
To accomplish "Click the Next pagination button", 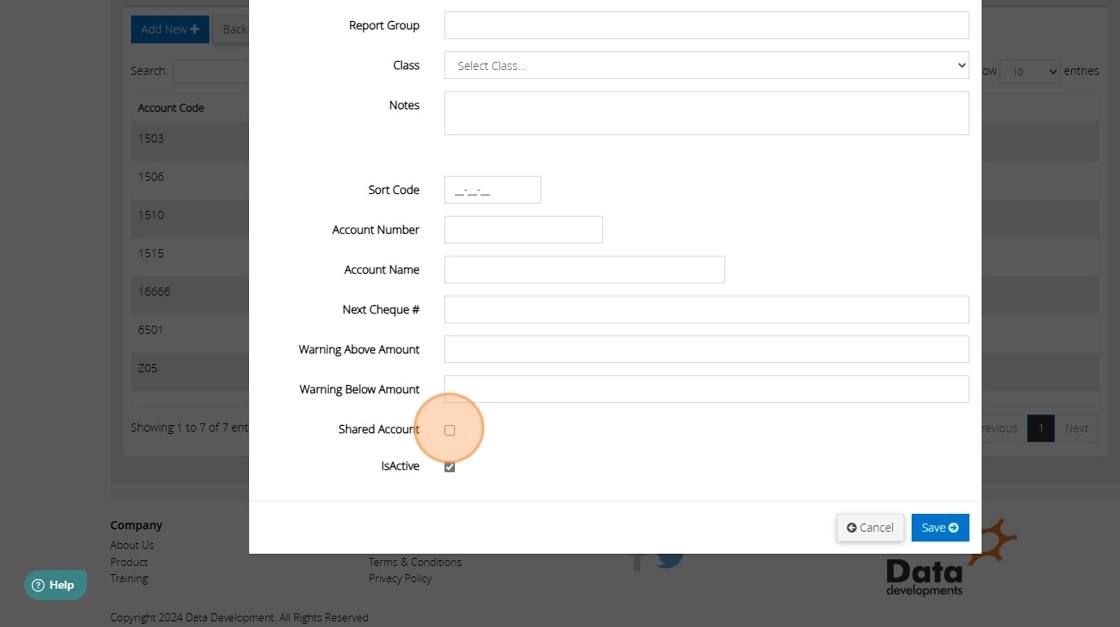I will point(1076,428).
